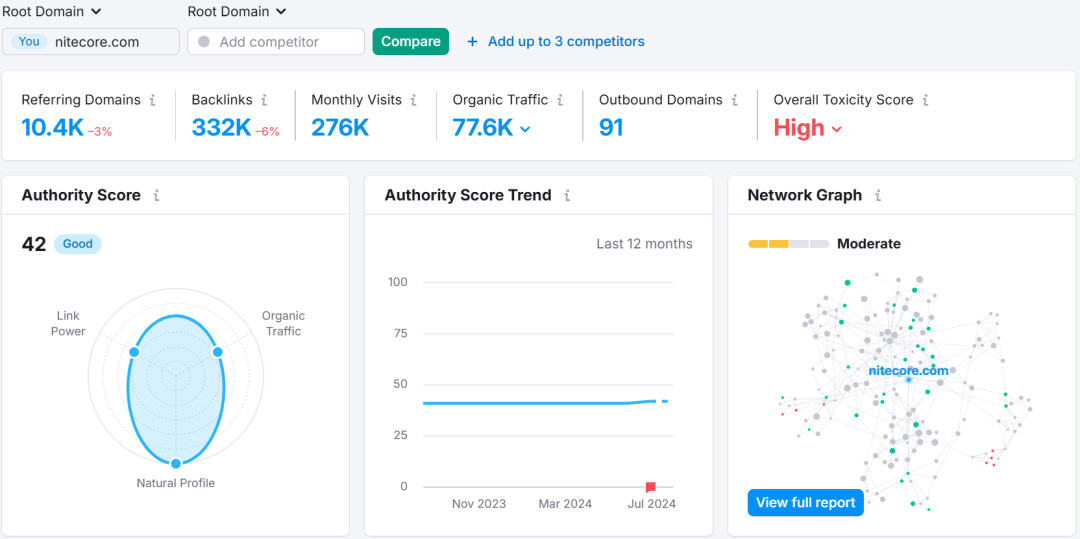The image size is (1080, 539).
Task: Click info icon next to Authority Score title
Action: click(156, 196)
